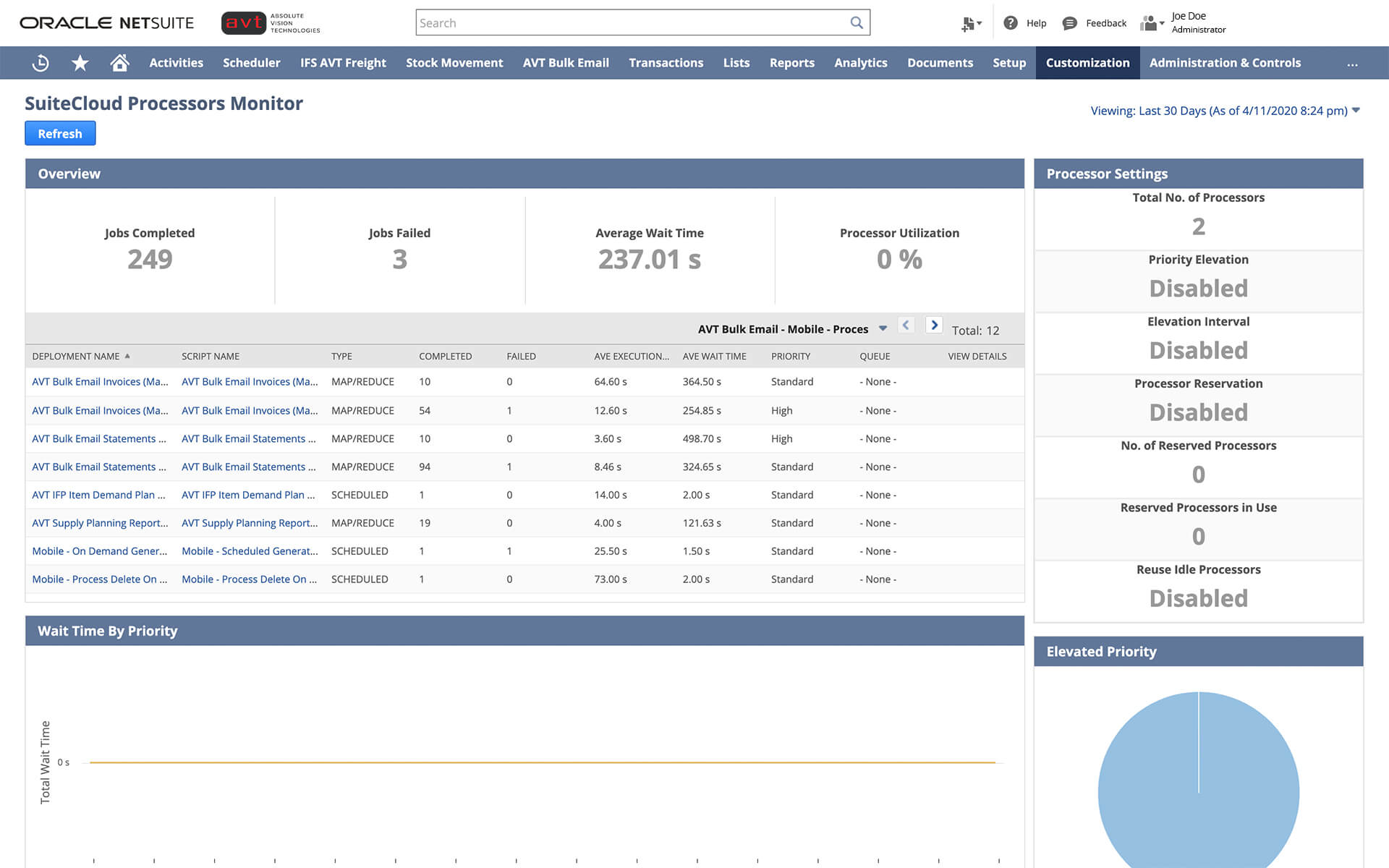Open the Create New icon menu

(970, 24)
